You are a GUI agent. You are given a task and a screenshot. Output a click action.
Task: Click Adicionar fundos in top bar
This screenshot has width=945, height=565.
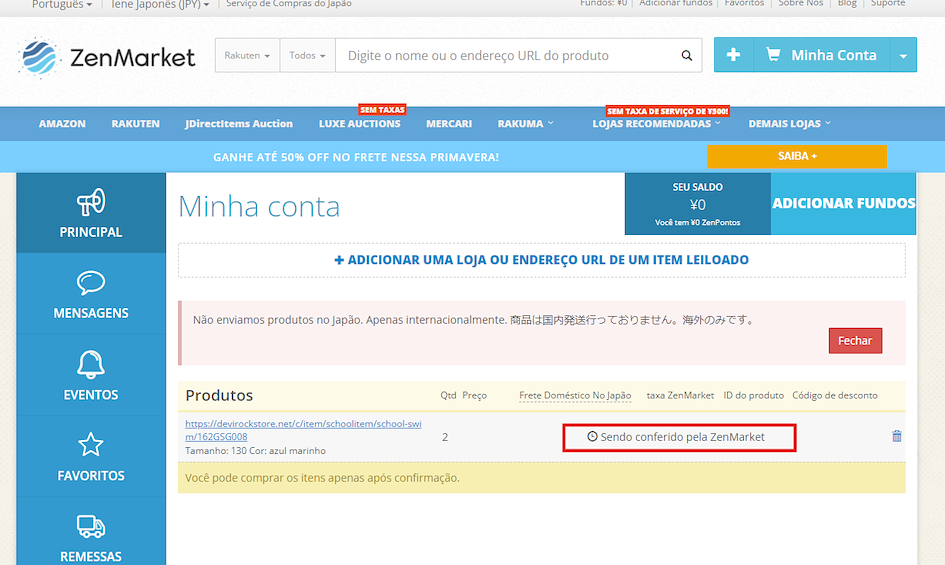[676, 4]
